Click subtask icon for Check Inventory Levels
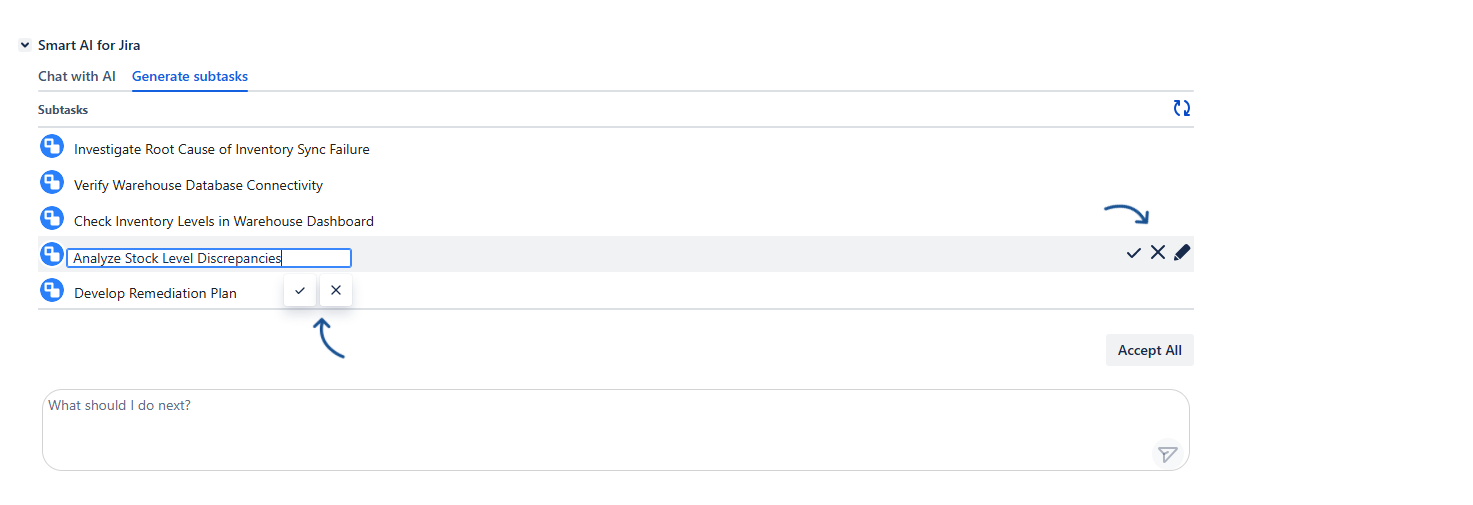The height and width of the screenshot is (505, 1473). 52,219
